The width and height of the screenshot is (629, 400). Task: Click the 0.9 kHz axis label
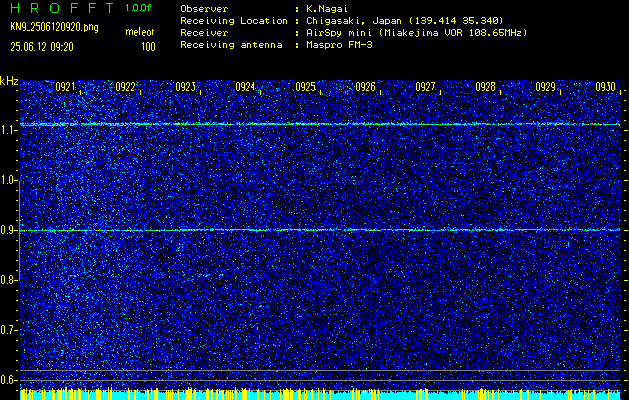[x=7, y=230]
